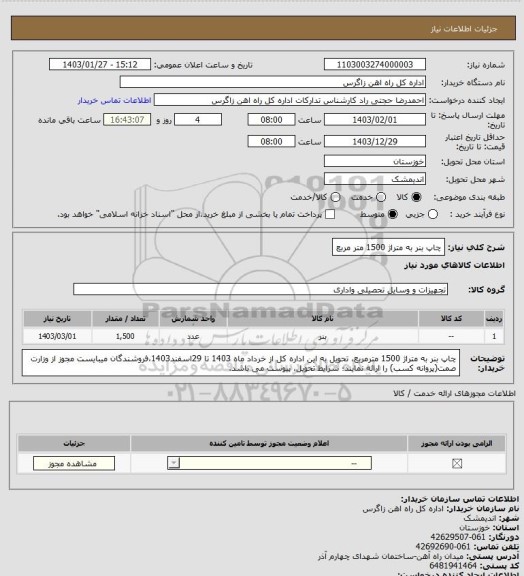Click the نام کالا column header

(x=323, y=318)
